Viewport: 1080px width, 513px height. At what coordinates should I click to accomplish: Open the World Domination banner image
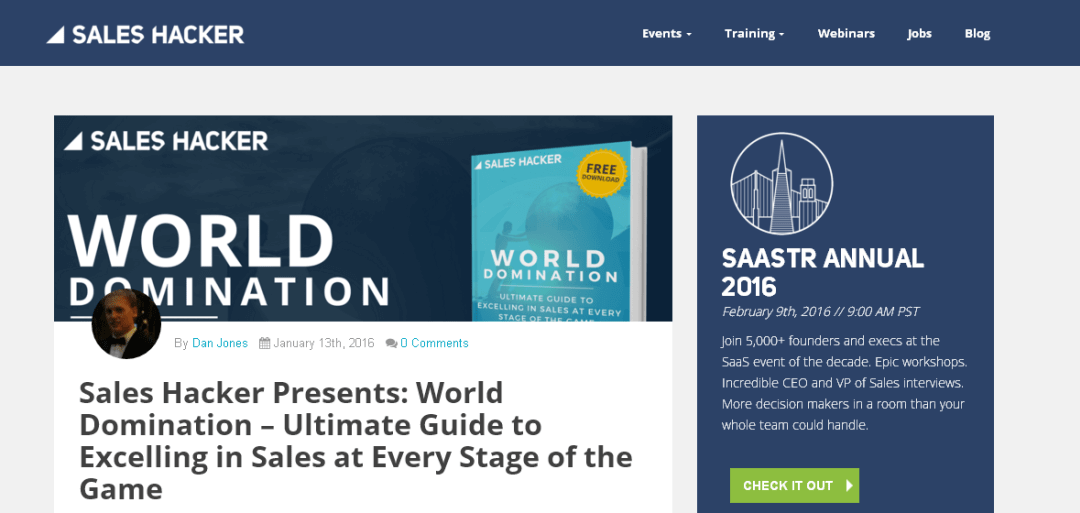[363, 218]
